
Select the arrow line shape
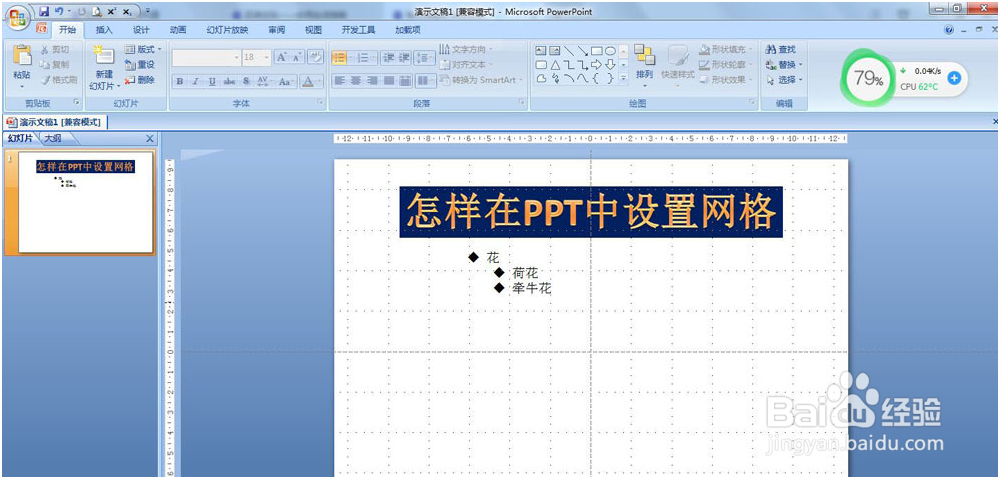tap(582, 50)
